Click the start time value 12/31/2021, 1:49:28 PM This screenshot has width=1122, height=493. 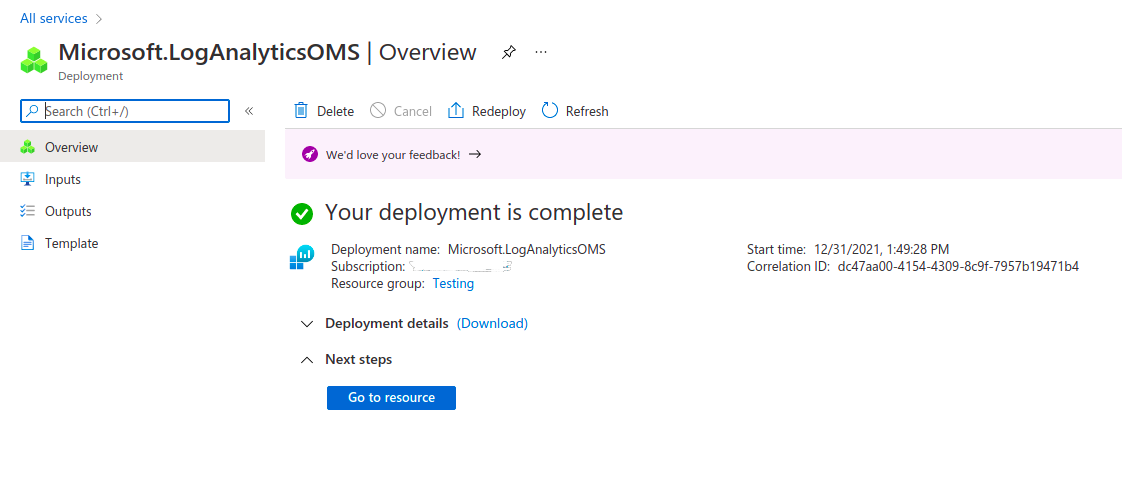point(882,249)
